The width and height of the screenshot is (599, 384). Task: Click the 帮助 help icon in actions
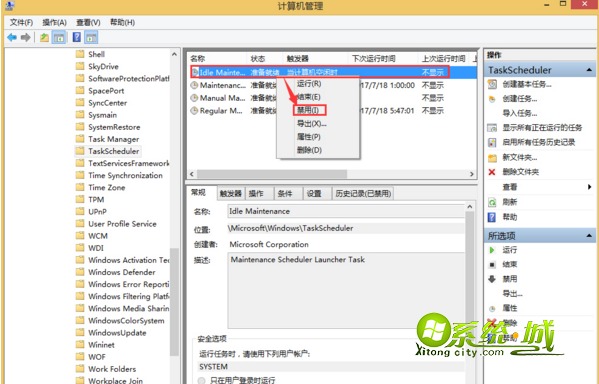point(492,217)
